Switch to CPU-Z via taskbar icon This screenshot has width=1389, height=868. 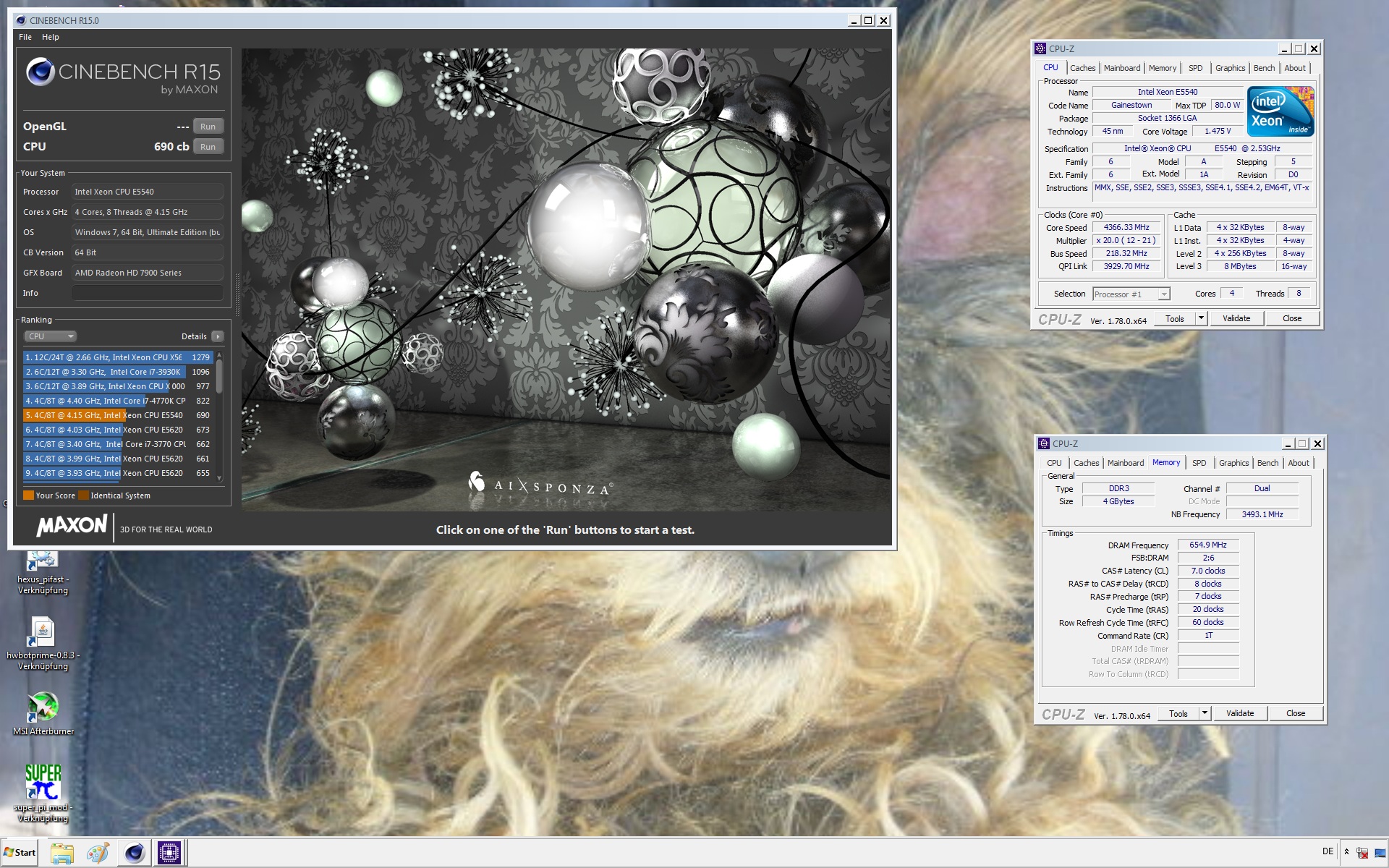(x=170, y=853)
